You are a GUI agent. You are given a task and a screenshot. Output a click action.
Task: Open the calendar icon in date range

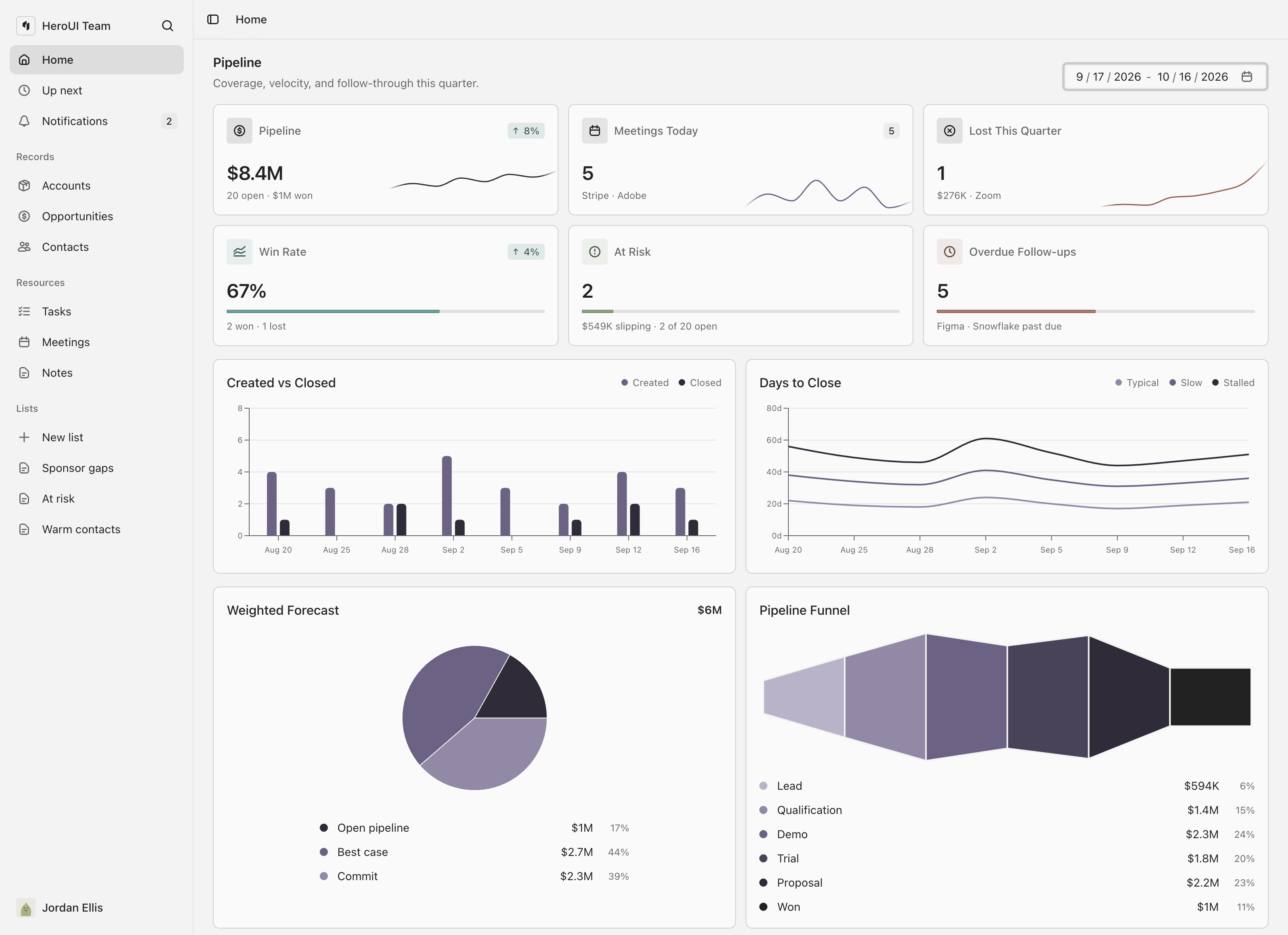(1246, 77)
